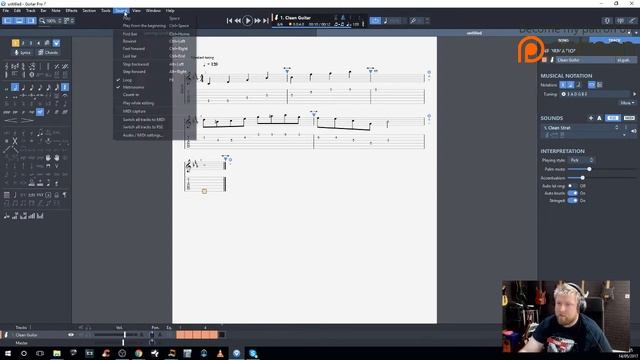The height and width of the screenshot is (360, 640).
Task: Click the tempo display in the LCD
Action: pos(353,24)
